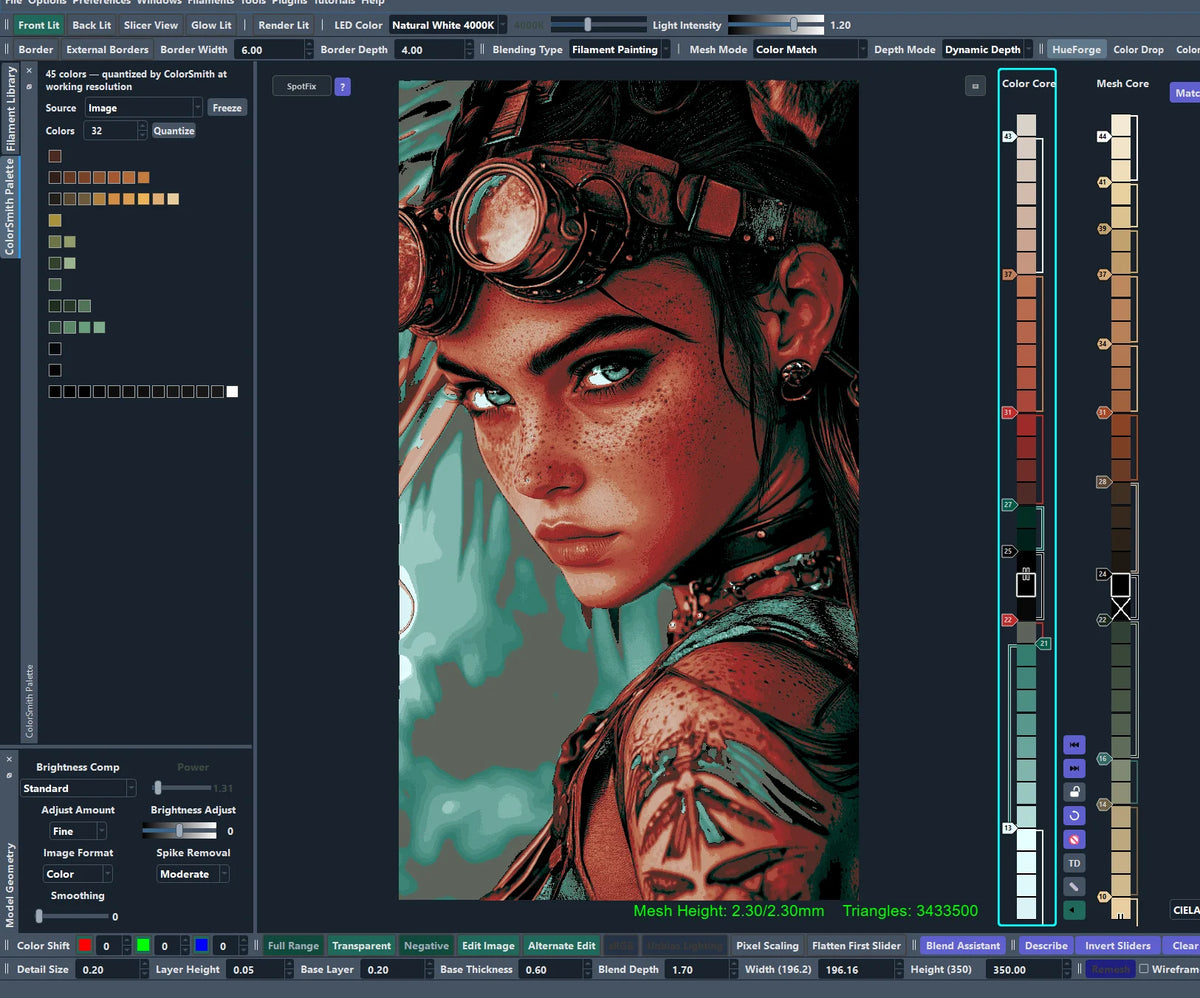Screen dimensions: 1200x998
Task: Click the skip-to-end slider button
Action: 1074,768
